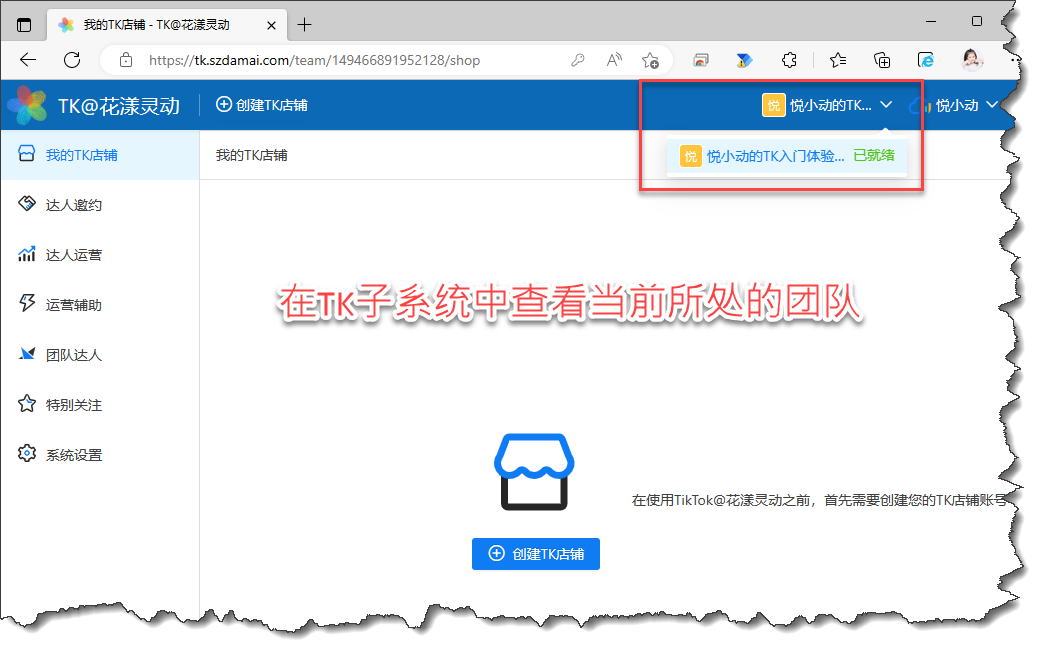Select team 悦小动的TK入门体验
Viewport: 1045px width, 653px height.
coord(786,157)
